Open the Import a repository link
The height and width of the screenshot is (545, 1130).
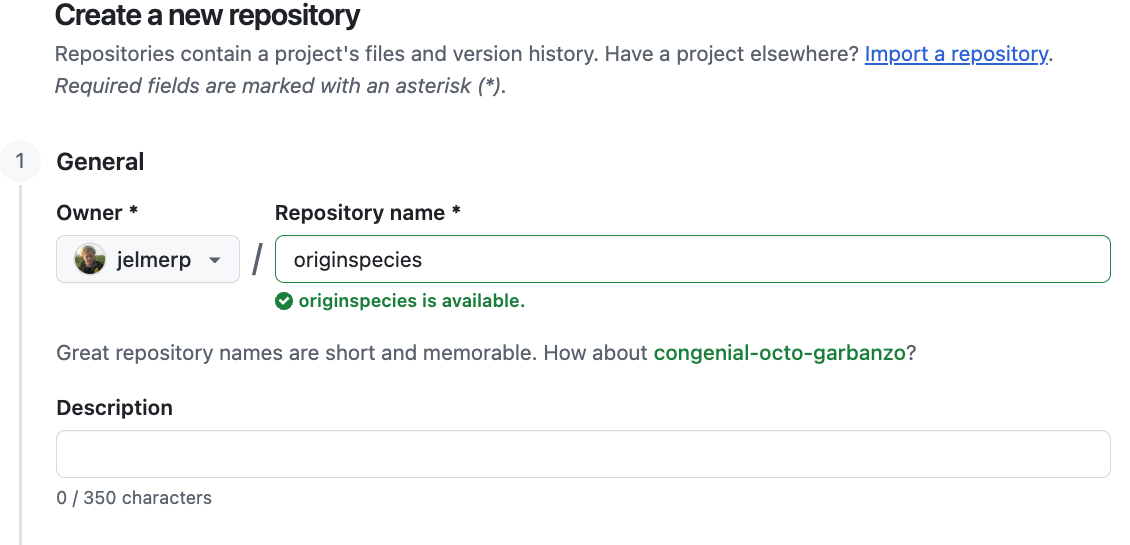pyautogui.click(x=956, y=54)
